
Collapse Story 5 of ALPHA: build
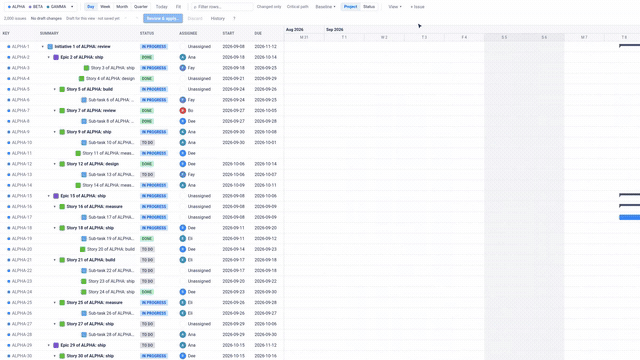pos(55,89)
